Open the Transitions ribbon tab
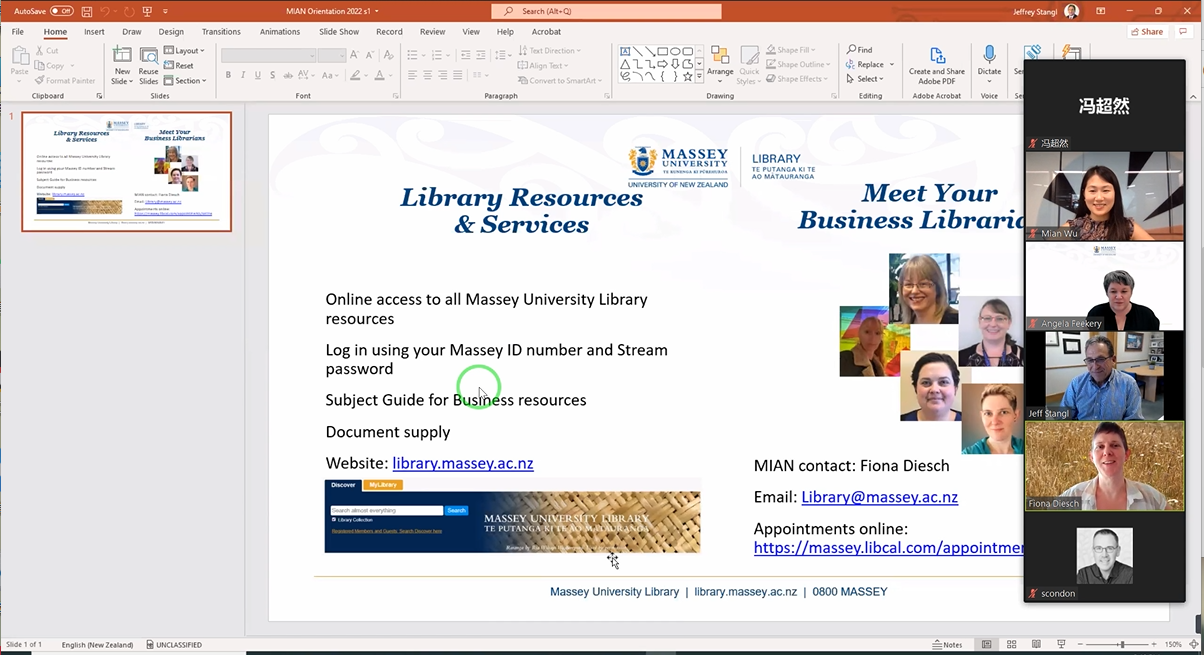This screenshot has width=1204, height=655. [221, 32]
